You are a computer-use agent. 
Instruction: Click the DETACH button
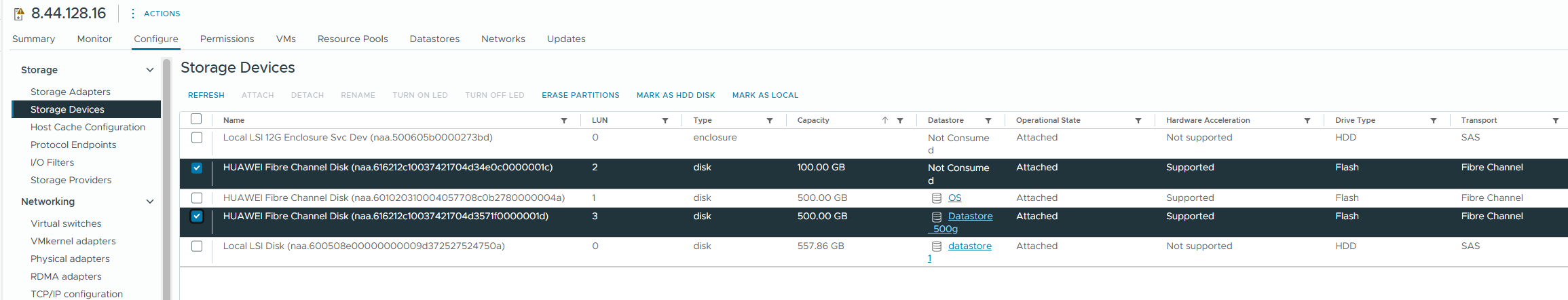click(x=307, y=95)
